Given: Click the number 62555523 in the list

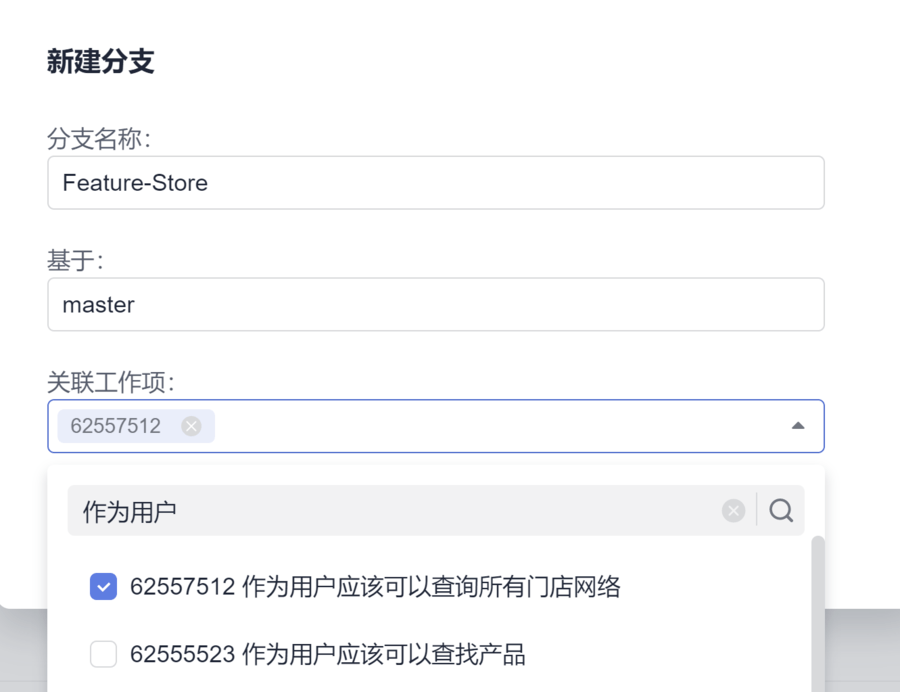Looking at the screenshot, I should (183, 655).
